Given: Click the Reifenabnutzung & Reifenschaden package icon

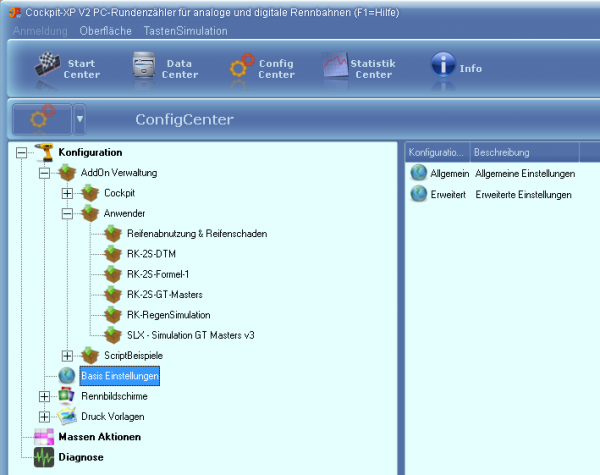Looking at the screenshot, I should click(x=113, y=233).
